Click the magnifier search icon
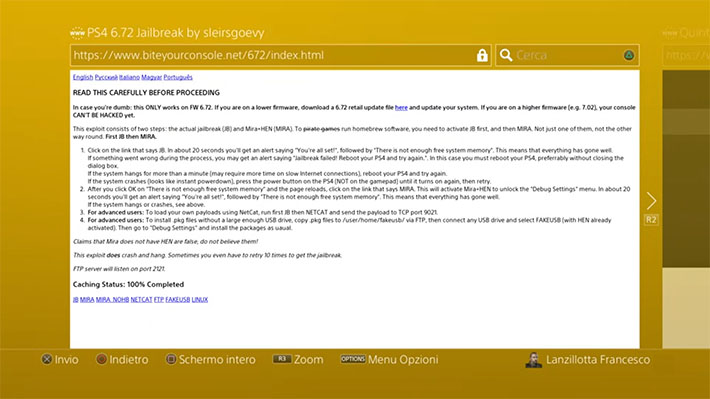The image size is (710, 399). coord(506,55)
